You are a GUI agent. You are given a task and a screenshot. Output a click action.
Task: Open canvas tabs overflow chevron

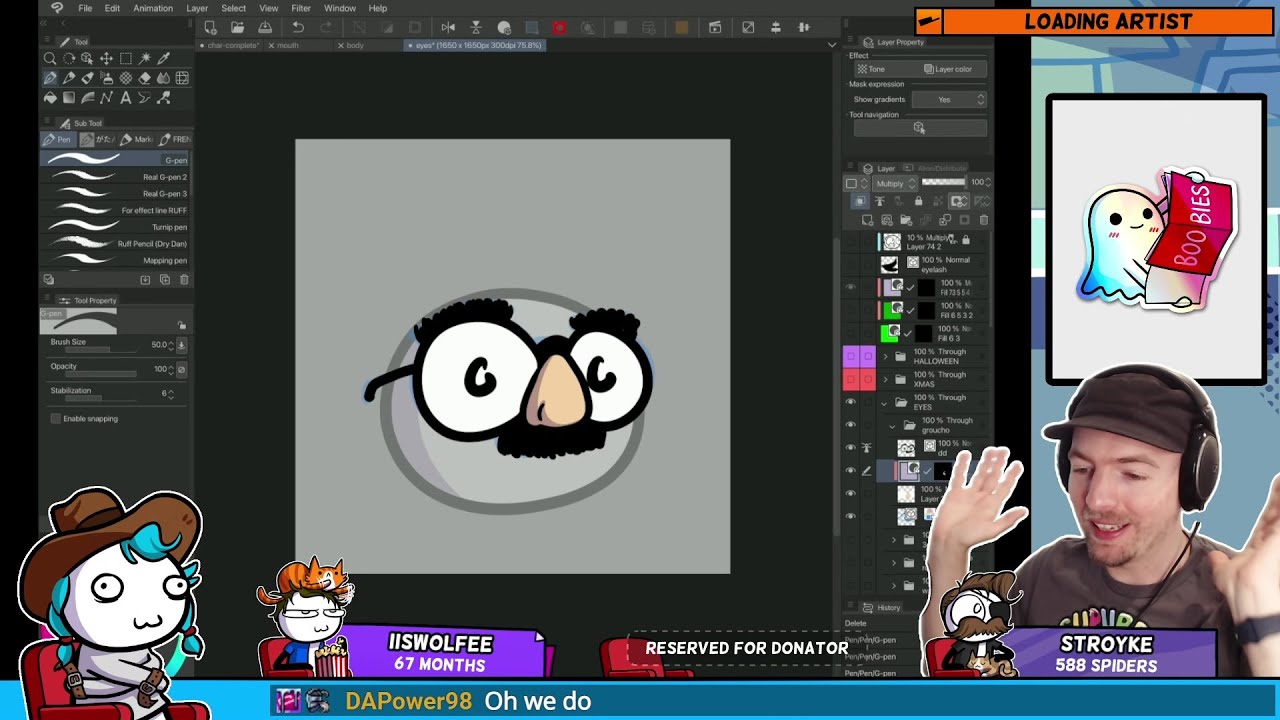[831, 45]
